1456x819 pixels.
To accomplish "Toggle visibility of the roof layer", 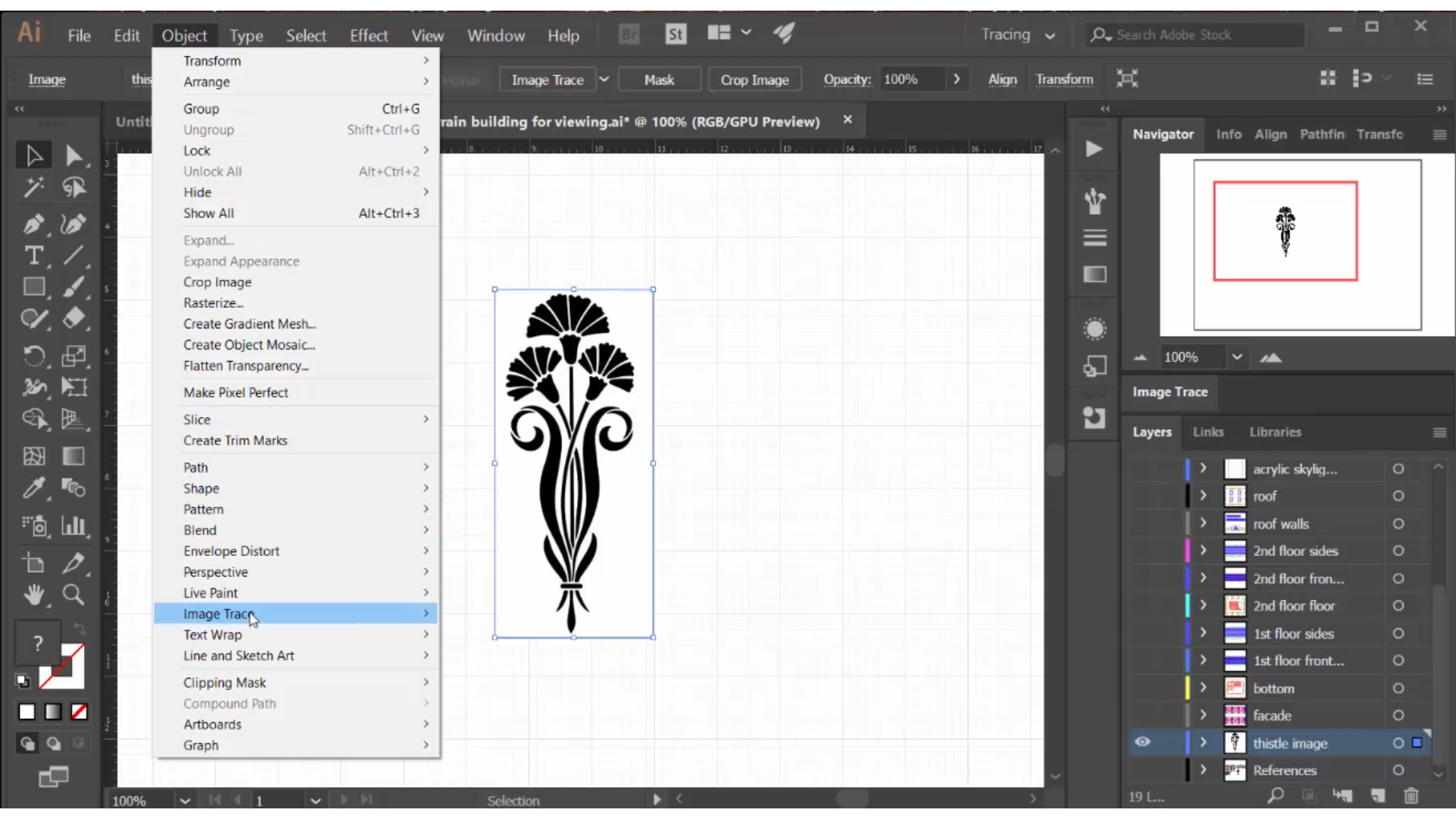I will (x=1143, y=496).
